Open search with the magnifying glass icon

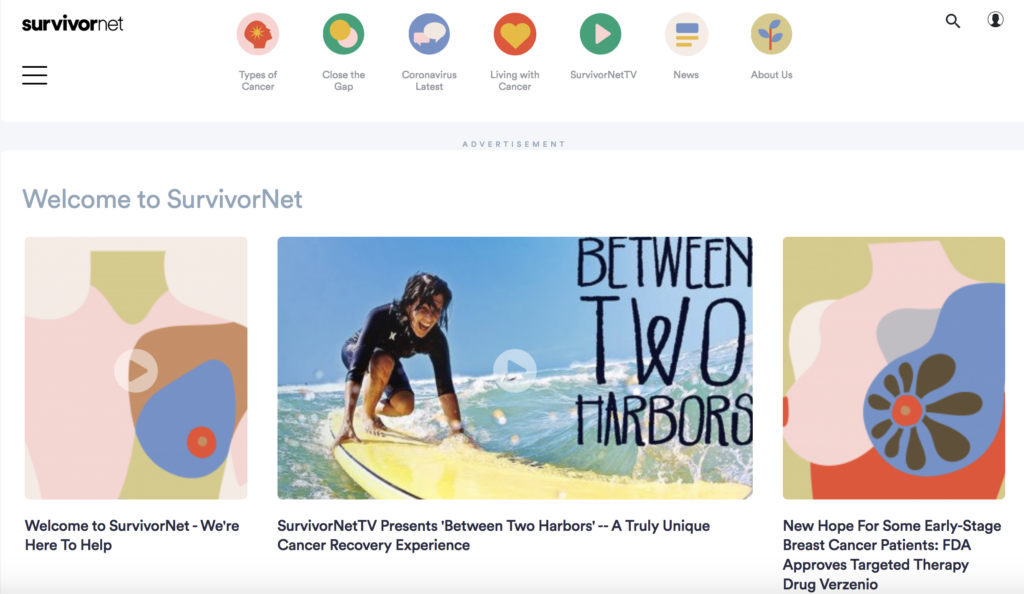coord(953,21)
